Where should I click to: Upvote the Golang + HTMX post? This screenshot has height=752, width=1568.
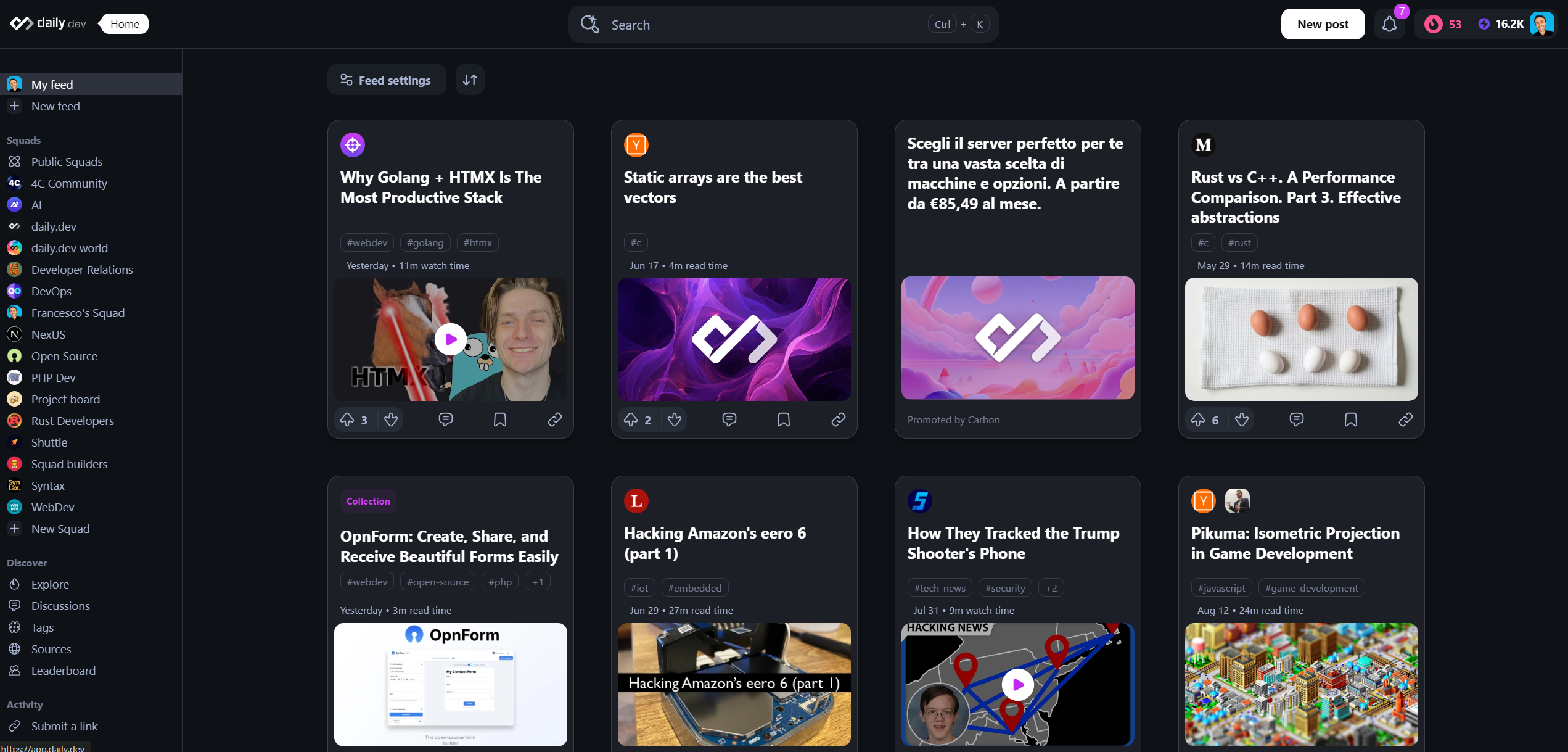347,420
